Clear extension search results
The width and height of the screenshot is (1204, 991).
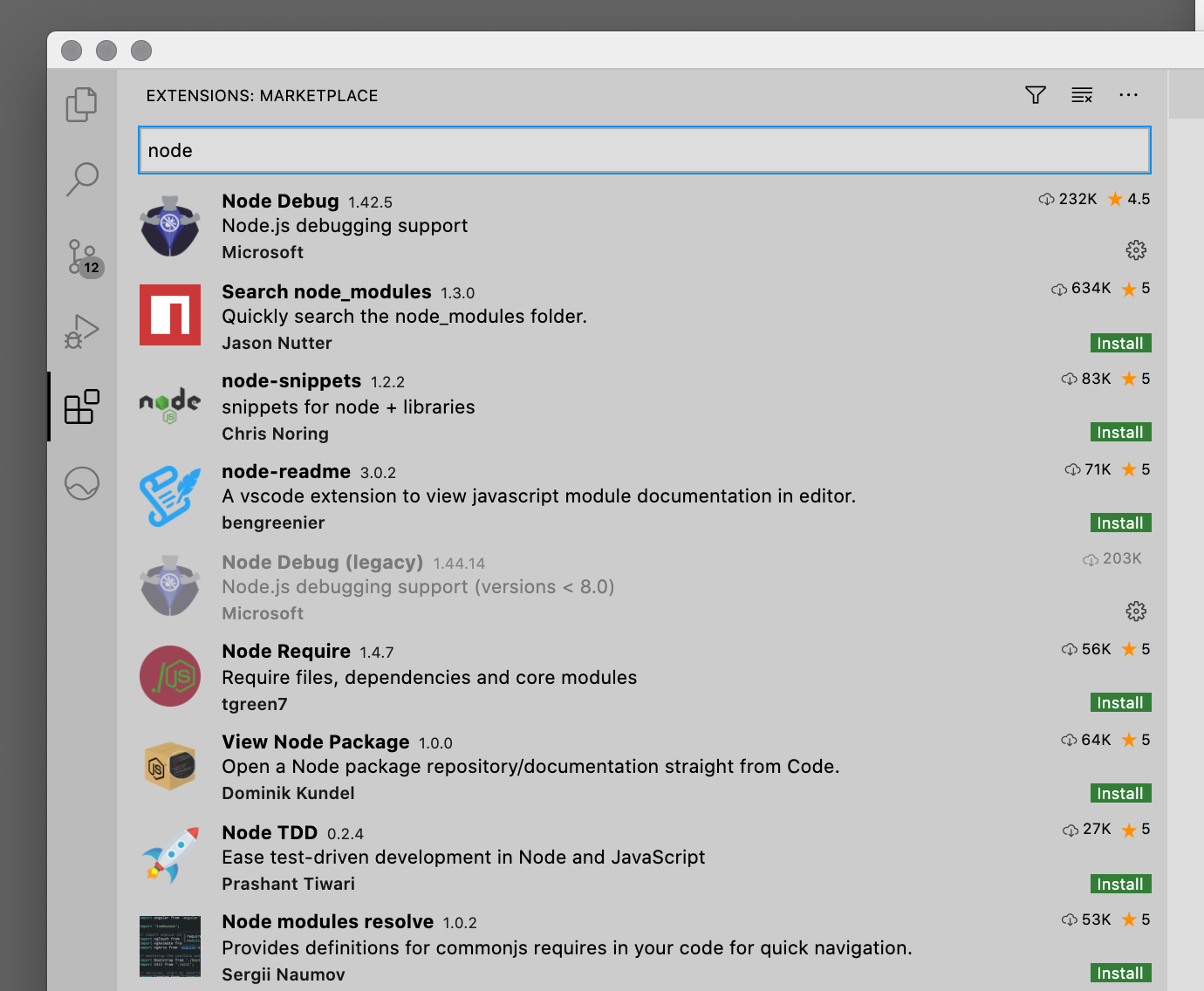pos(1082,95)
